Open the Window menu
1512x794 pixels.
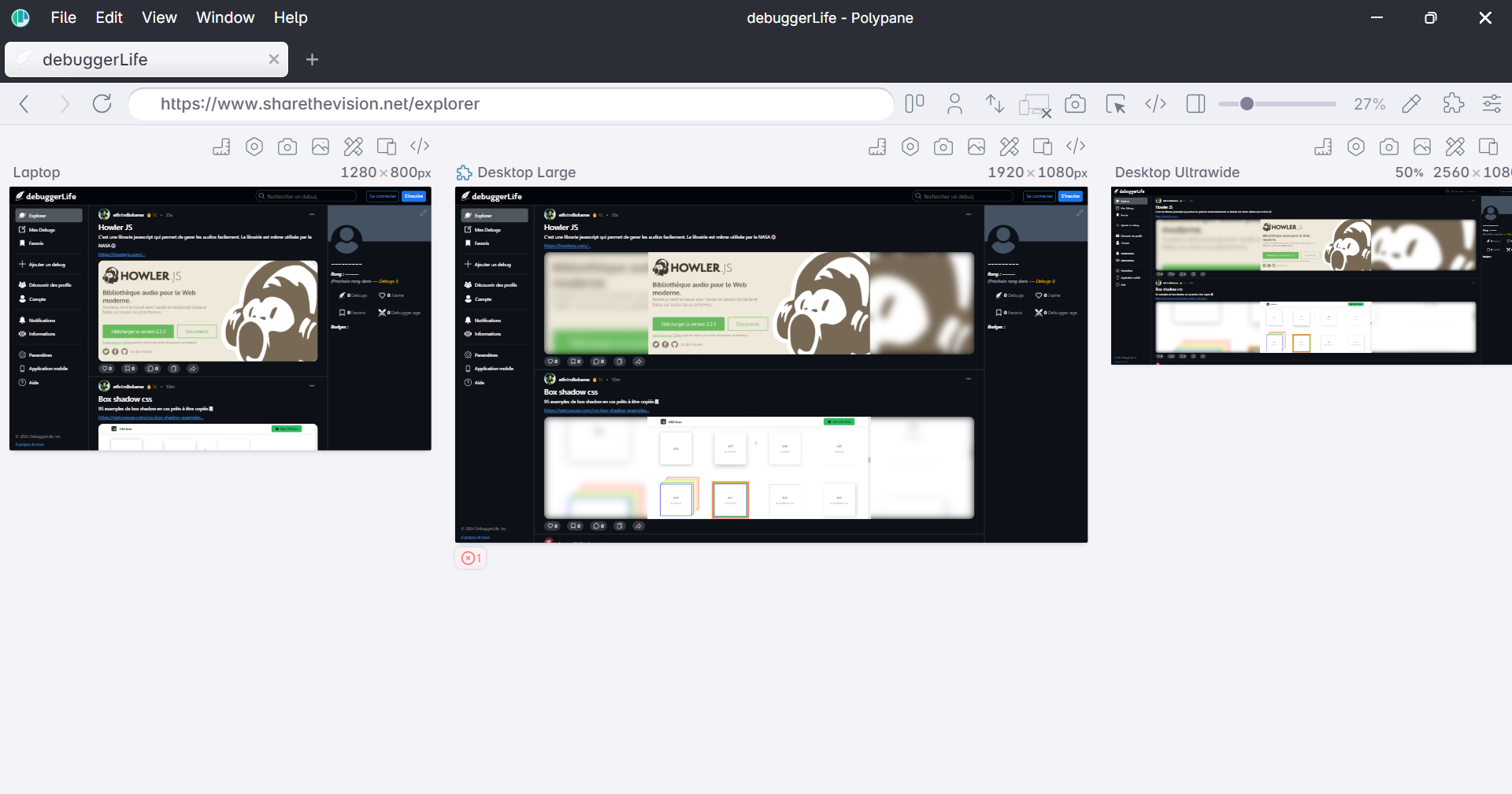point(225,17)
